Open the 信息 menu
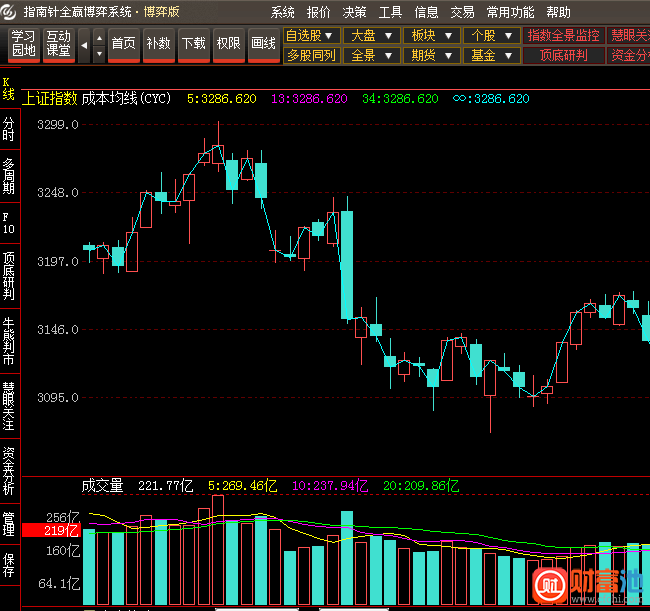Screen dimensions: 650x611 point(427,12)
